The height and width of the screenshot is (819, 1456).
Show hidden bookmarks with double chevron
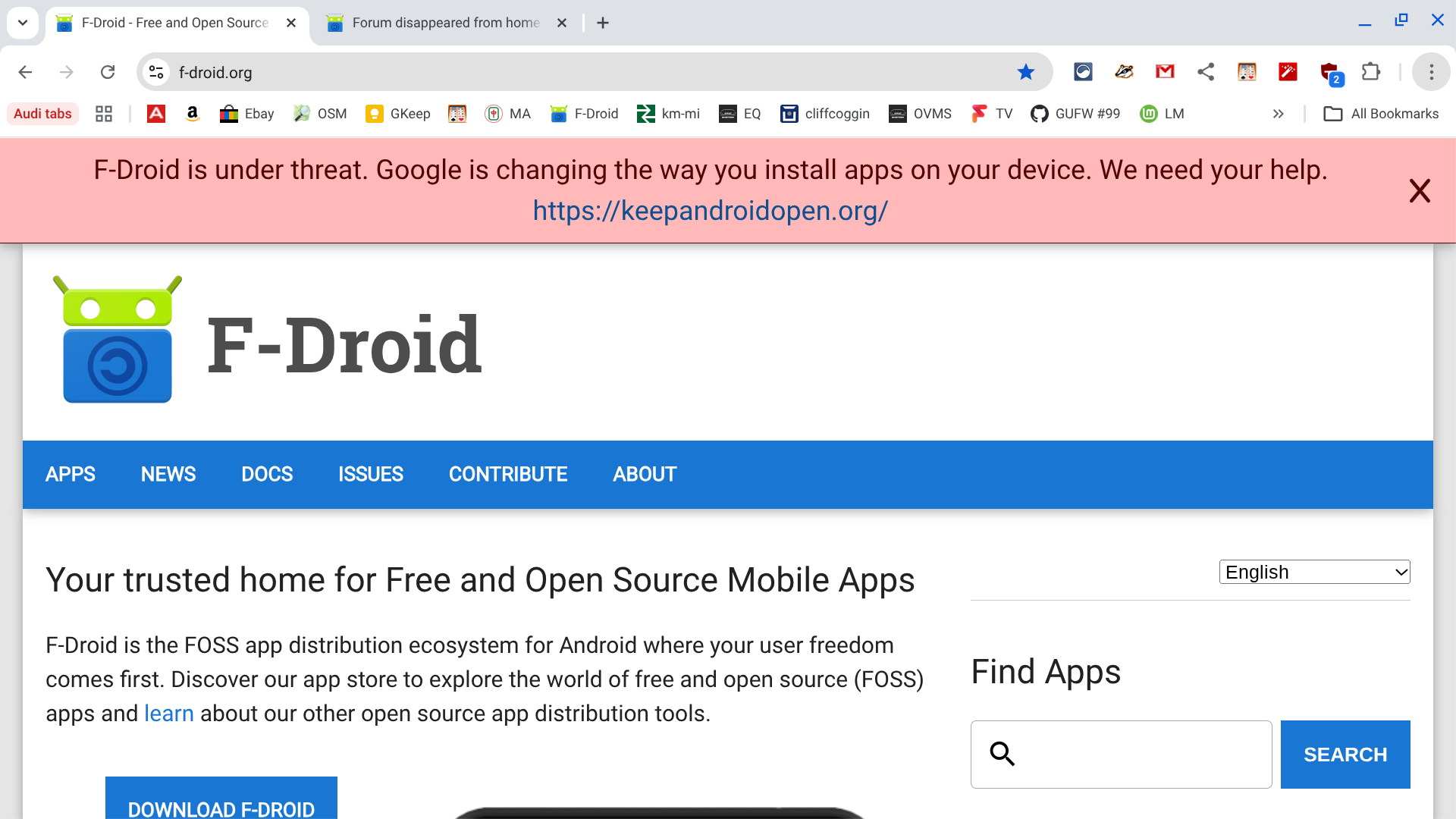pyautogui.click(x=1278, y=114)
